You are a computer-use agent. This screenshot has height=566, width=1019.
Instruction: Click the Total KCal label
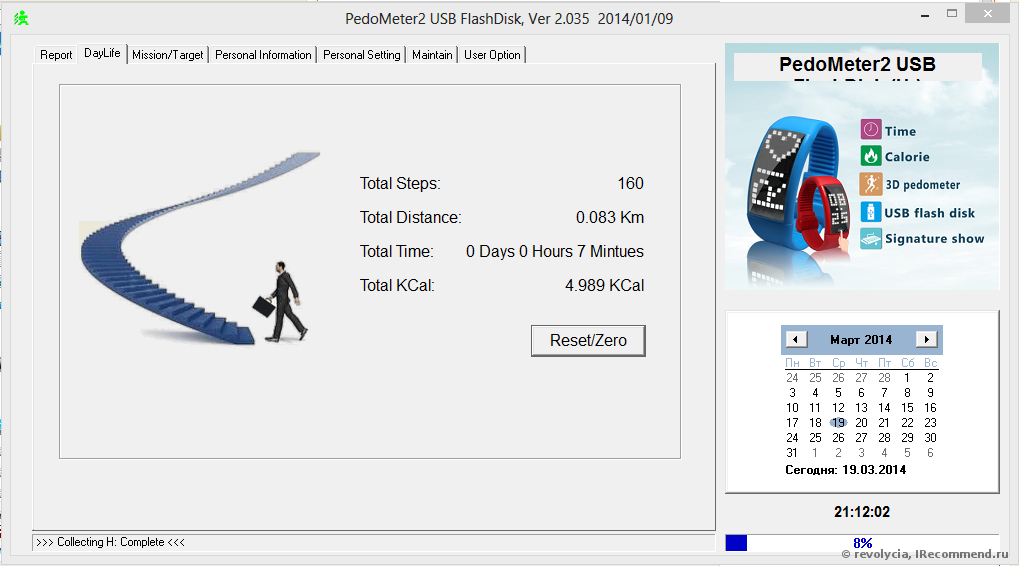[x=397, y=285]
